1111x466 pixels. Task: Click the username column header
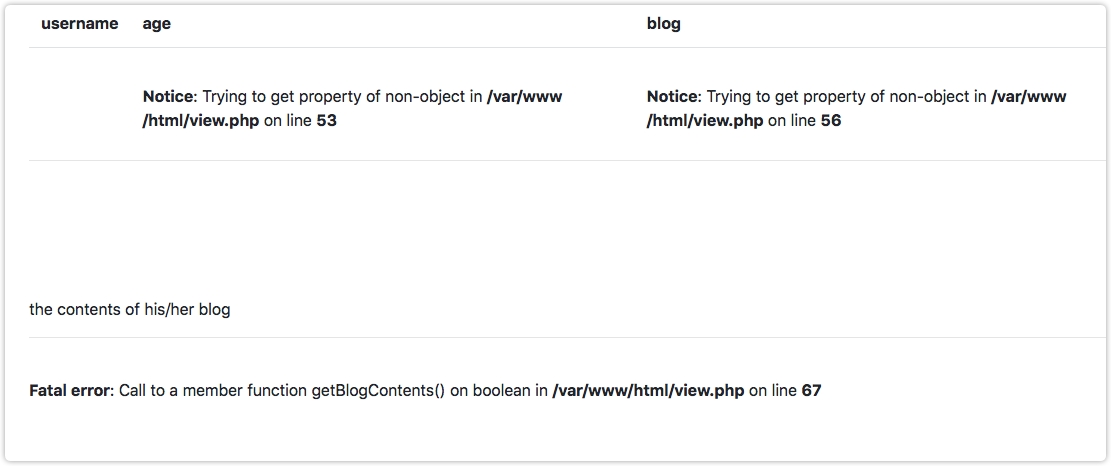pyautogui.click(x=79, y=23)
